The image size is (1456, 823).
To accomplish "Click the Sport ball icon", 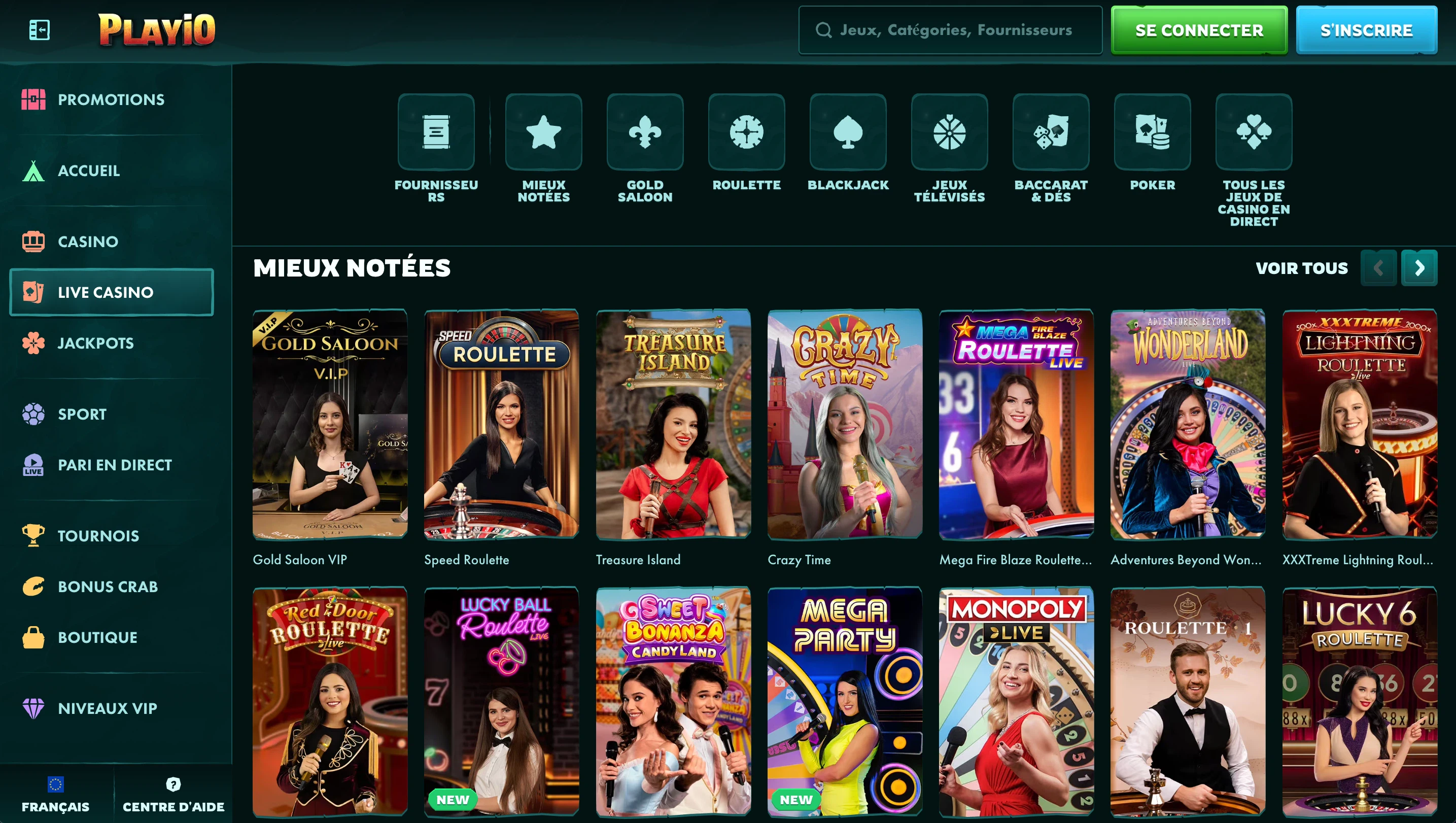I will [33, 415].
